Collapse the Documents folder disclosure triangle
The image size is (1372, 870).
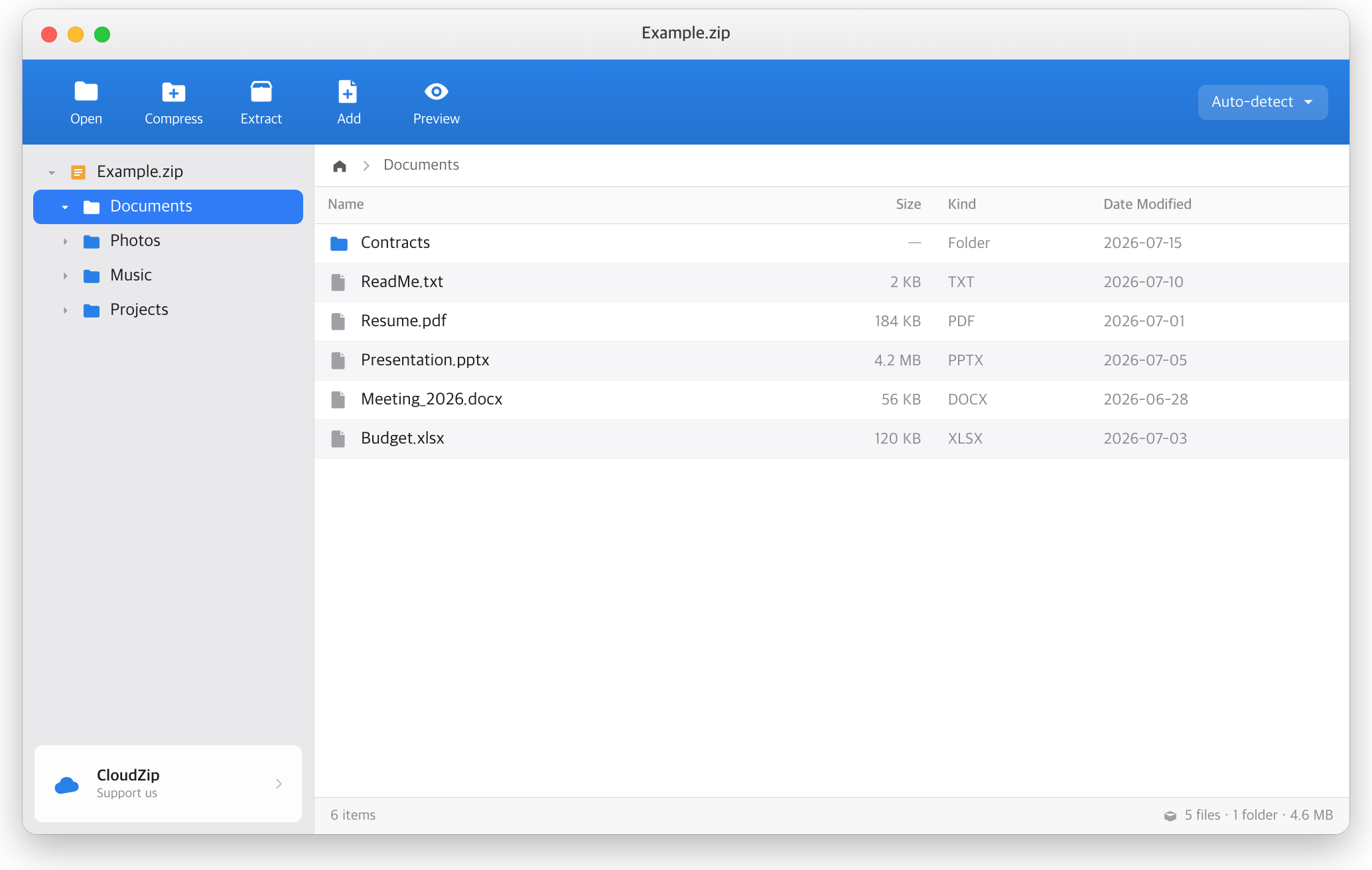tap(65, 207)
